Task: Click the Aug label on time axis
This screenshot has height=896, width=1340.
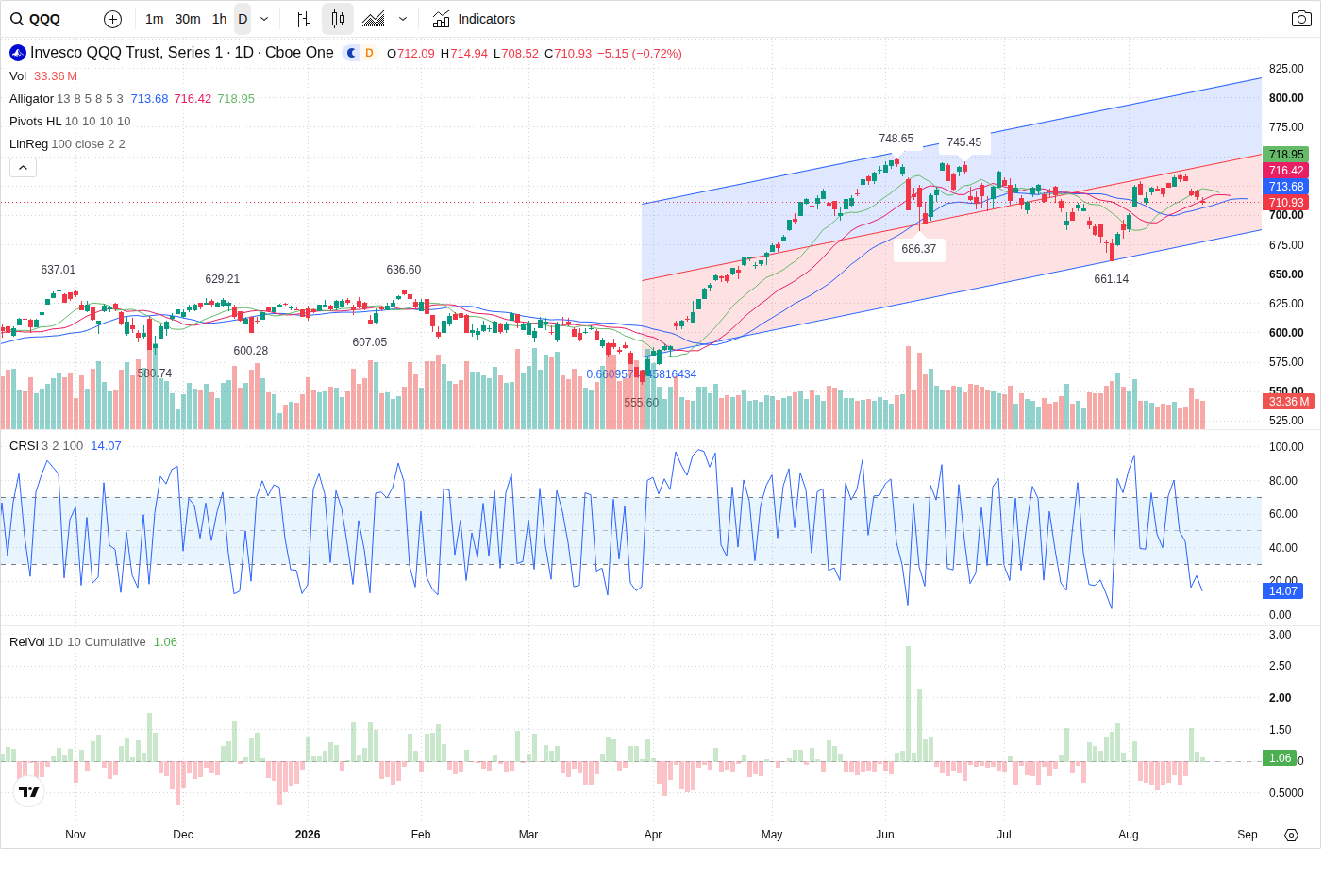Action: click(x=1128, y=835)
